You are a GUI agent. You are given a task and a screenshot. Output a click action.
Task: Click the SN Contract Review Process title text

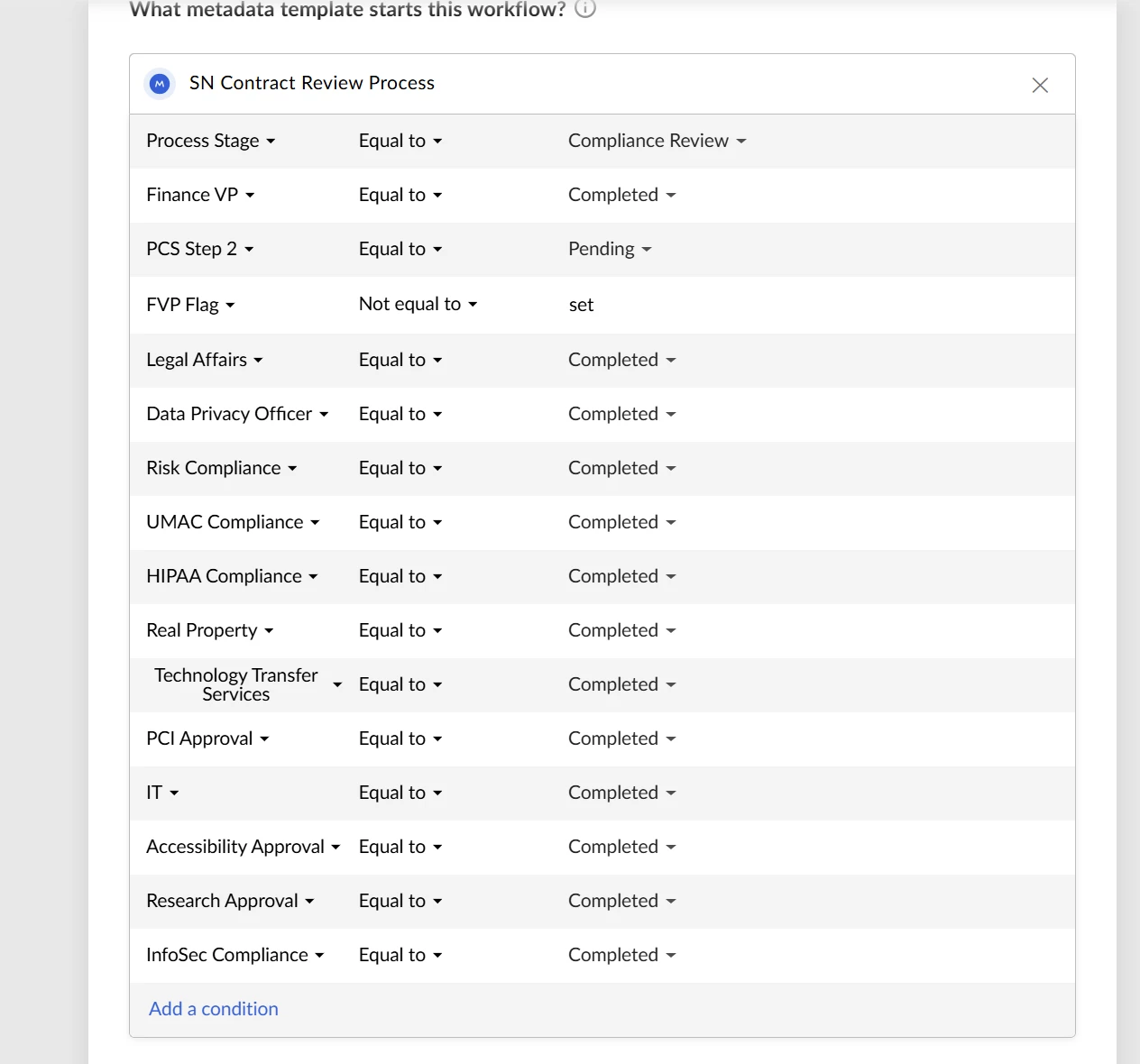click(312, 83)
